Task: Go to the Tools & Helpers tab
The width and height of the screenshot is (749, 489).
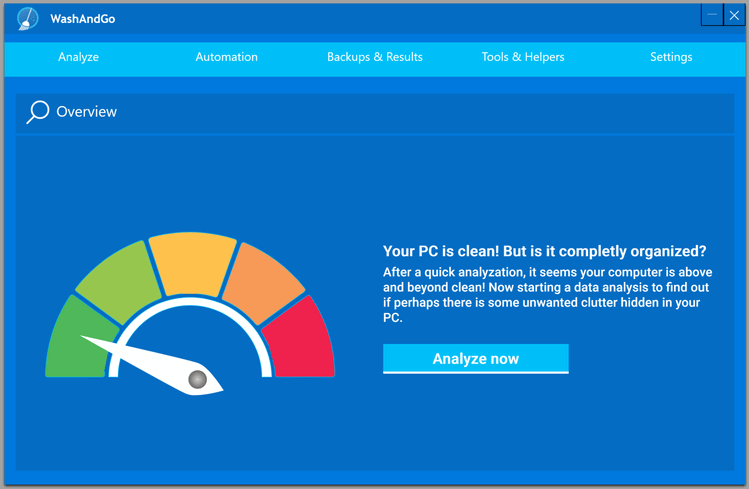Action: click(x=523, y=57)
